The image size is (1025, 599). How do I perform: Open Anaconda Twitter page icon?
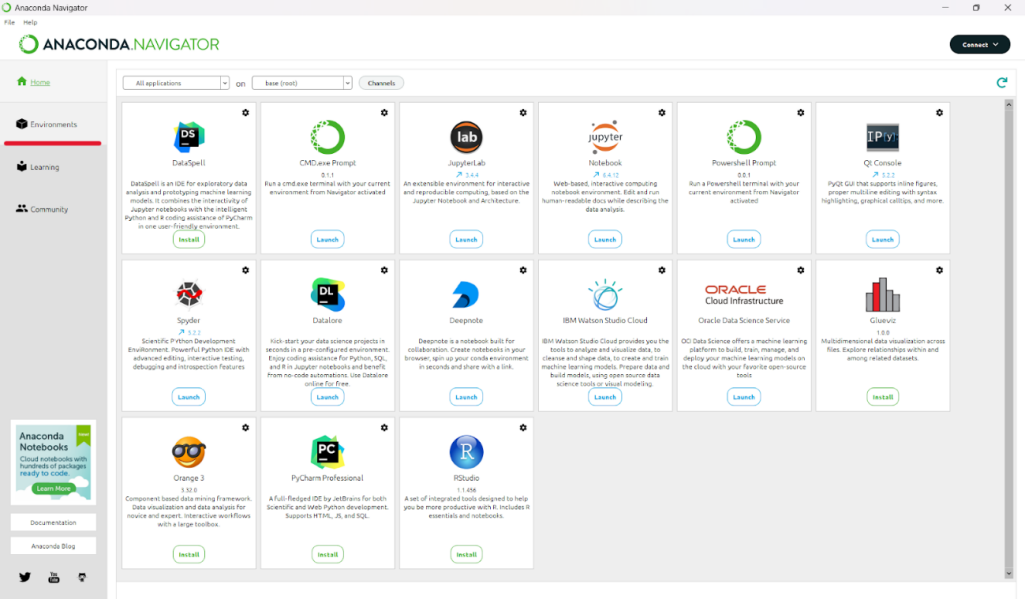pos(25,577)
